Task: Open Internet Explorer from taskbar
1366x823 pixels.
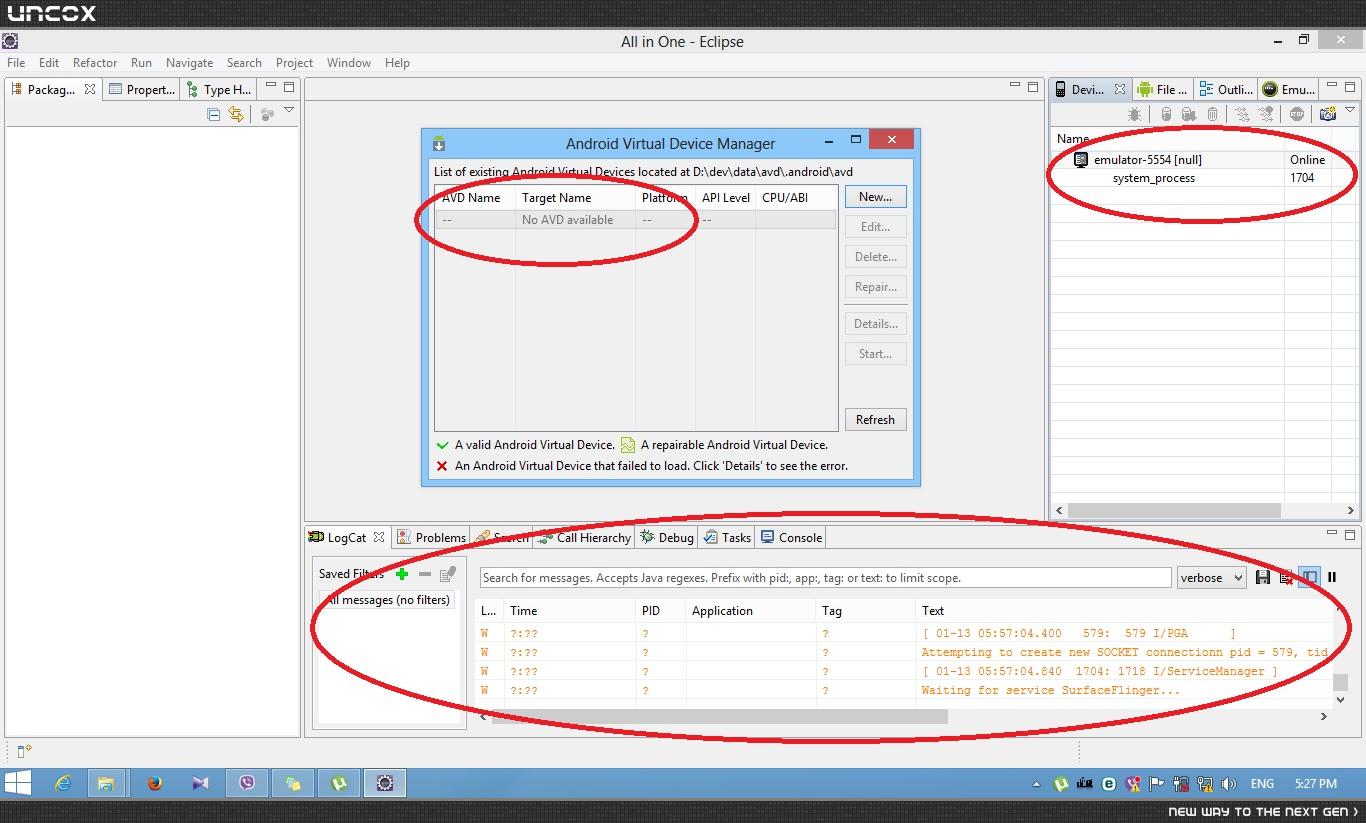Action: pos(63,783)
